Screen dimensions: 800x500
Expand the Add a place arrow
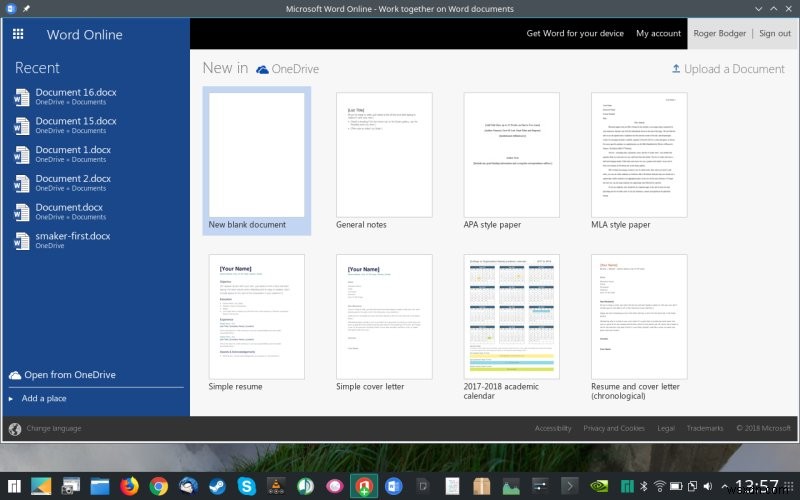(11, 398)
